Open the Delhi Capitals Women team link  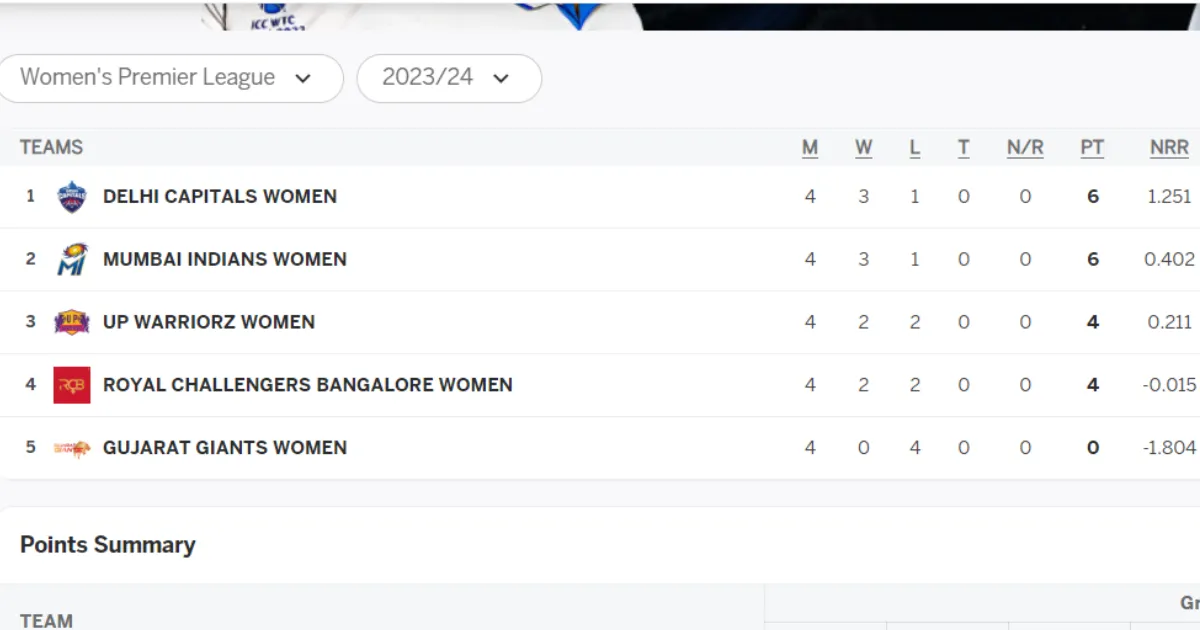click(x=220, y=197)
